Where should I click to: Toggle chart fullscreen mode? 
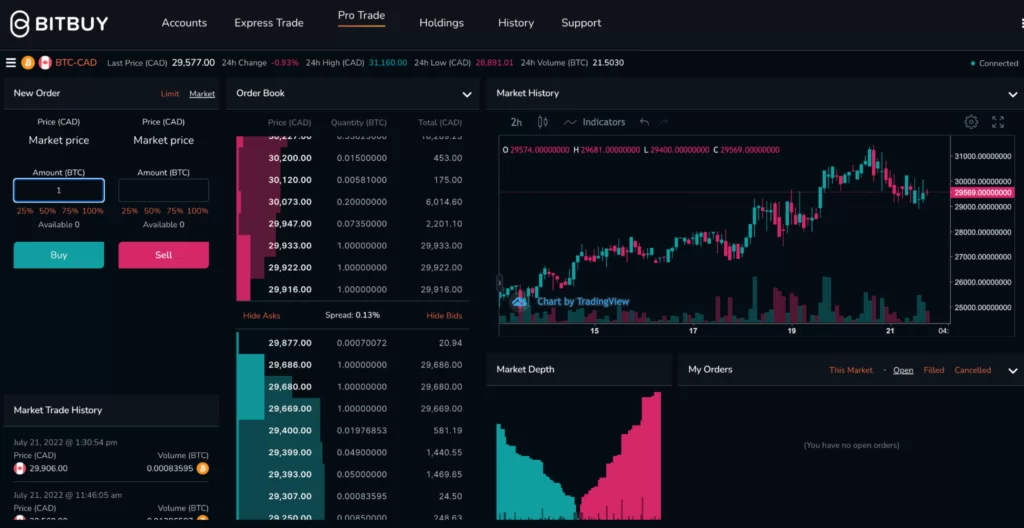click(998, 122)
